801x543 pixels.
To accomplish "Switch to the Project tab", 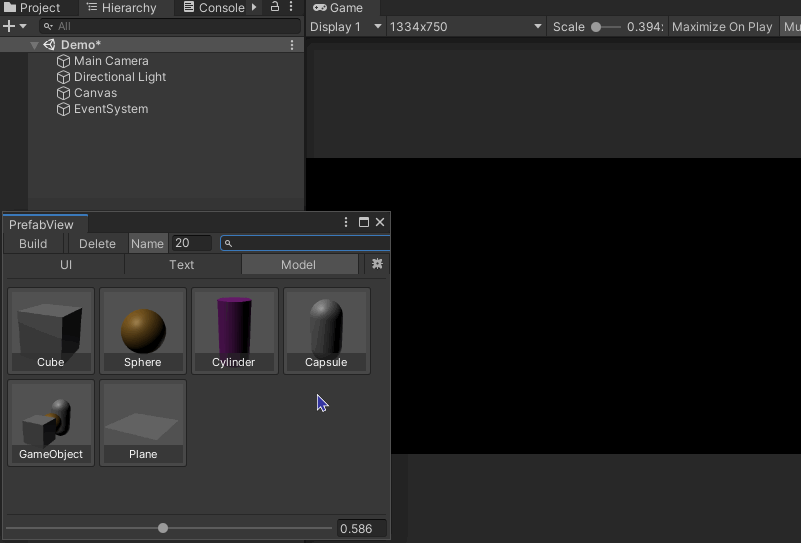I will click(x=32, y=8).
